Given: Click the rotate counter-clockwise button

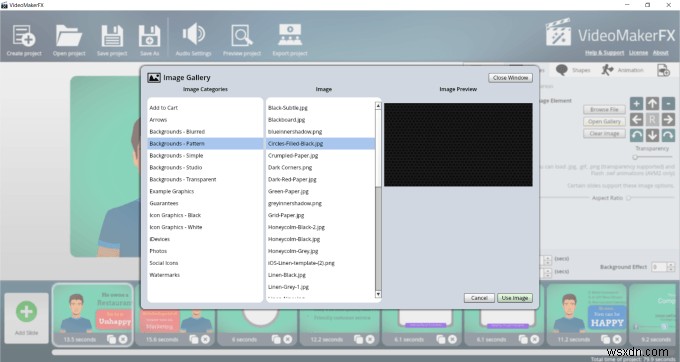Looking at the screenshot, I should click(636, 135).
